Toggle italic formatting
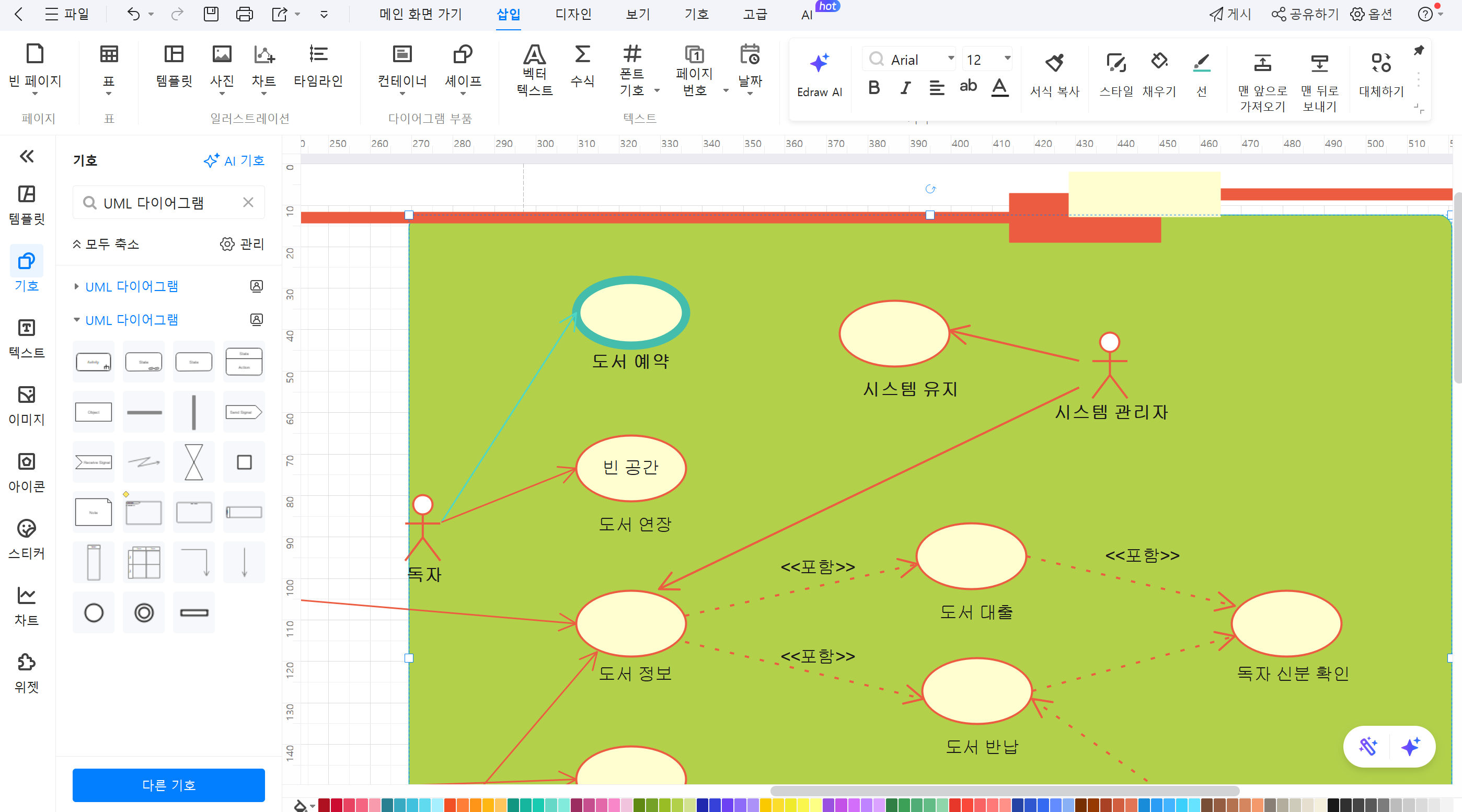 tap(906, 87)
